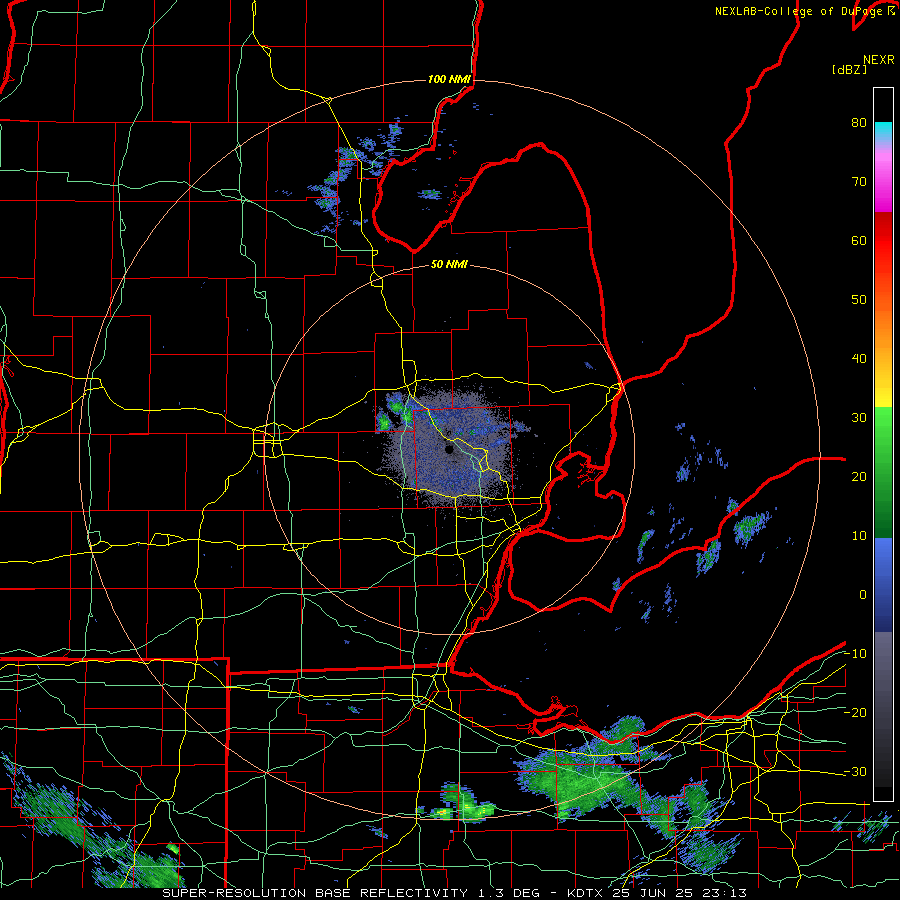This screenshot has width=900, height=900.
Task: Click the [dBZ] units label
Action: pos(849,70)
